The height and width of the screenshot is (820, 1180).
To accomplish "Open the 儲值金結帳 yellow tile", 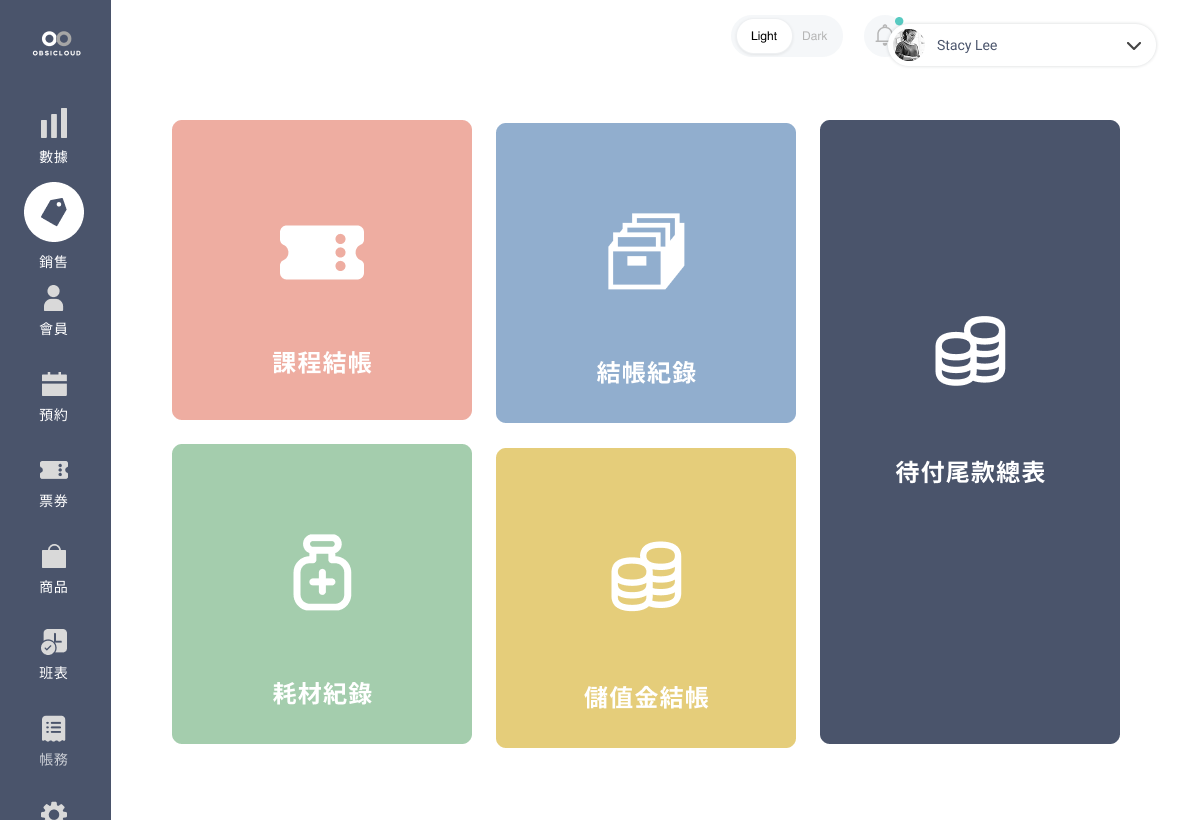I will [x=646, y=598].
